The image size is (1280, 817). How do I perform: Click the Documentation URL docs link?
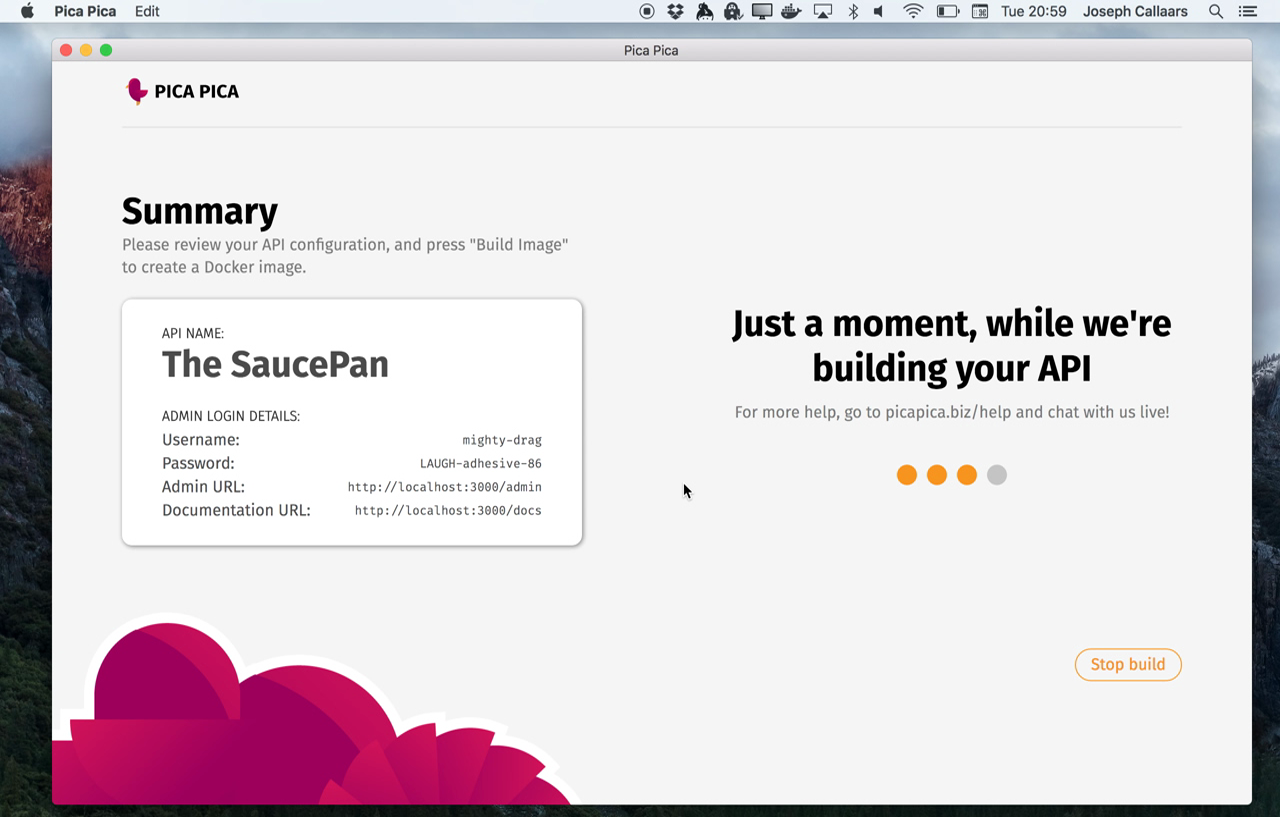point(448,511)
